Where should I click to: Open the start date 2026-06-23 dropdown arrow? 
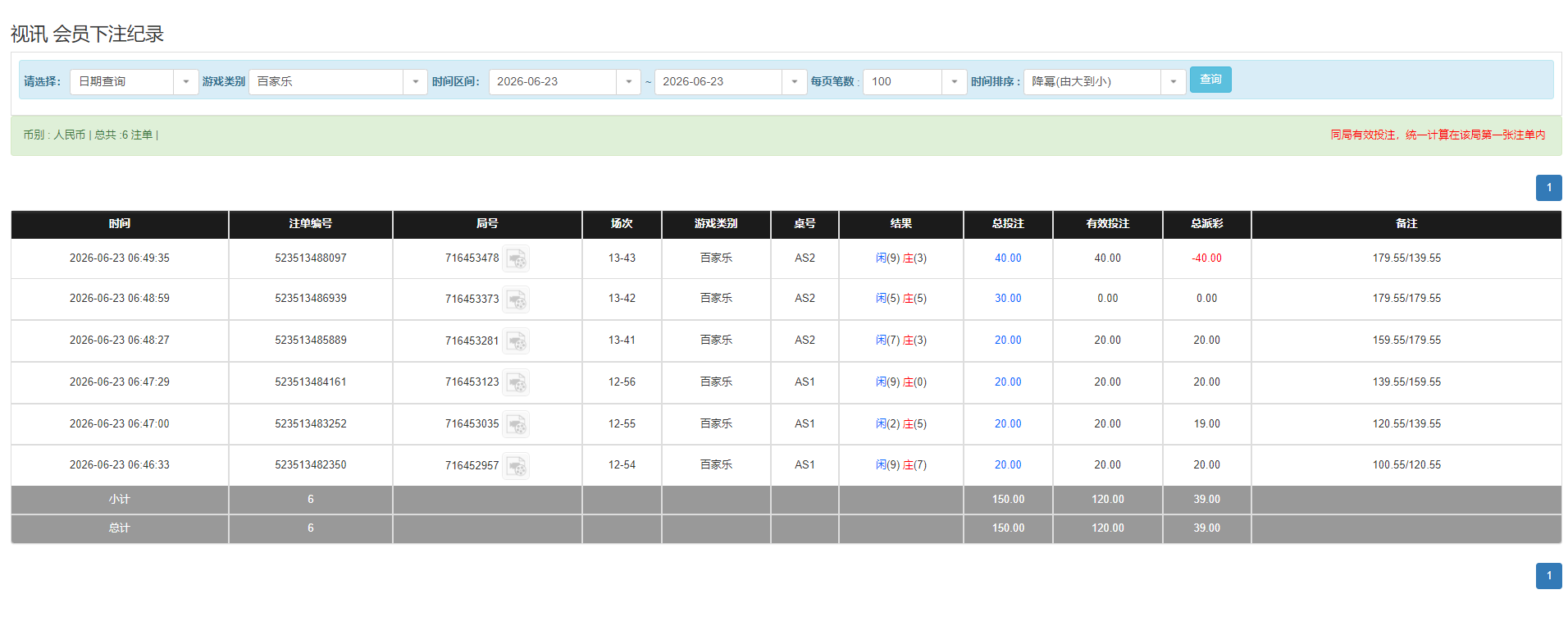628,82
